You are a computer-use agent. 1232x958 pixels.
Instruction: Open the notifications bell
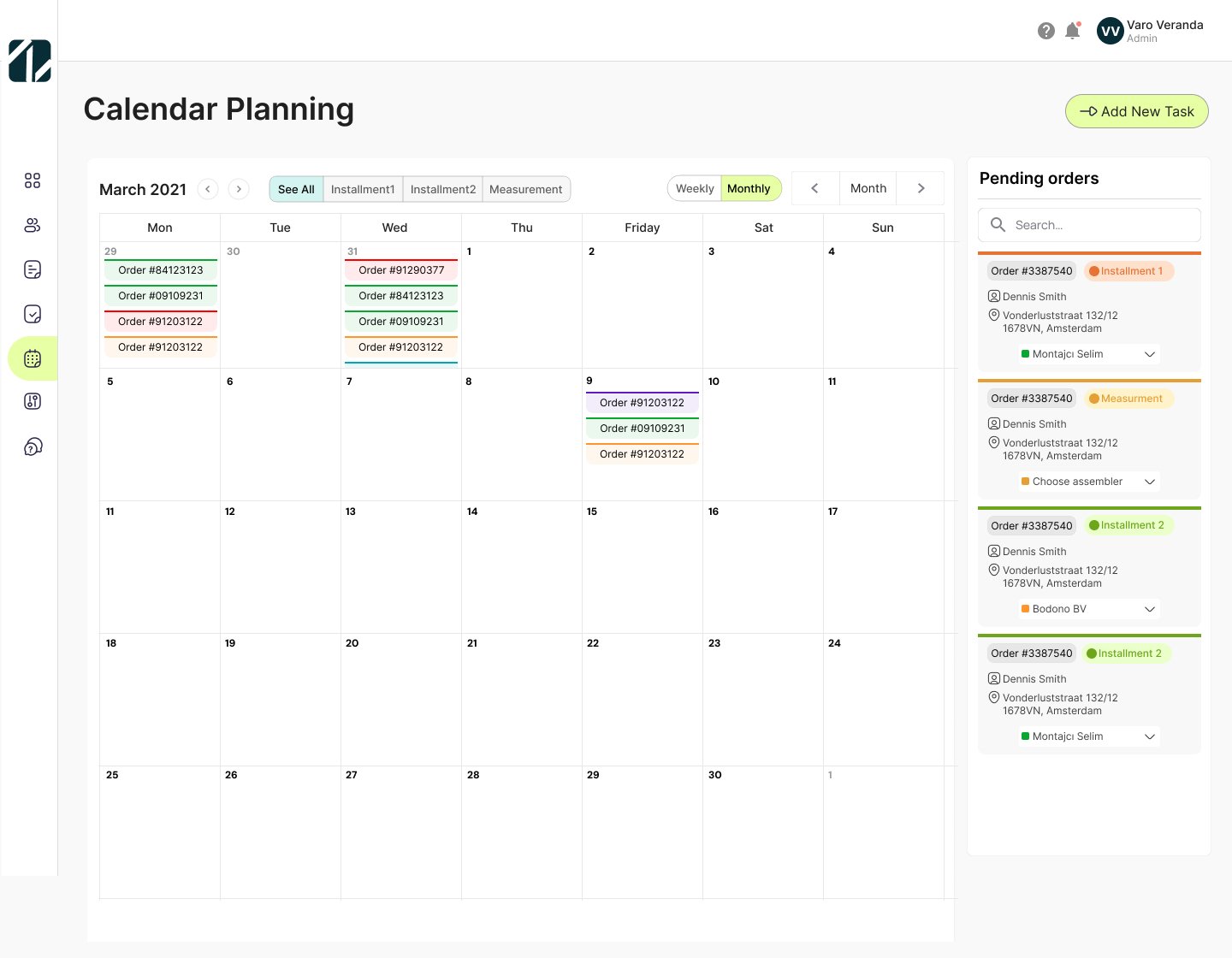[1072, 31]
